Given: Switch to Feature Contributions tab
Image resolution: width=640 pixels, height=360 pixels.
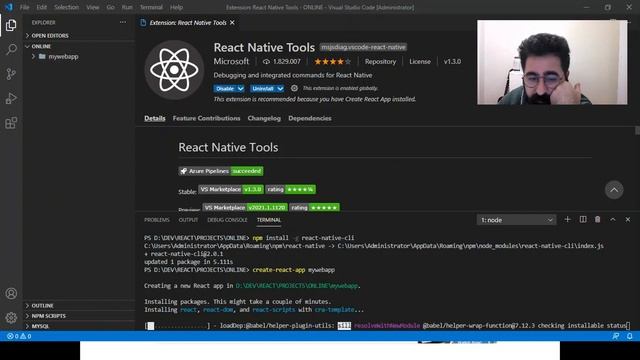Looking at the screenshot, I should pos(206,118).
